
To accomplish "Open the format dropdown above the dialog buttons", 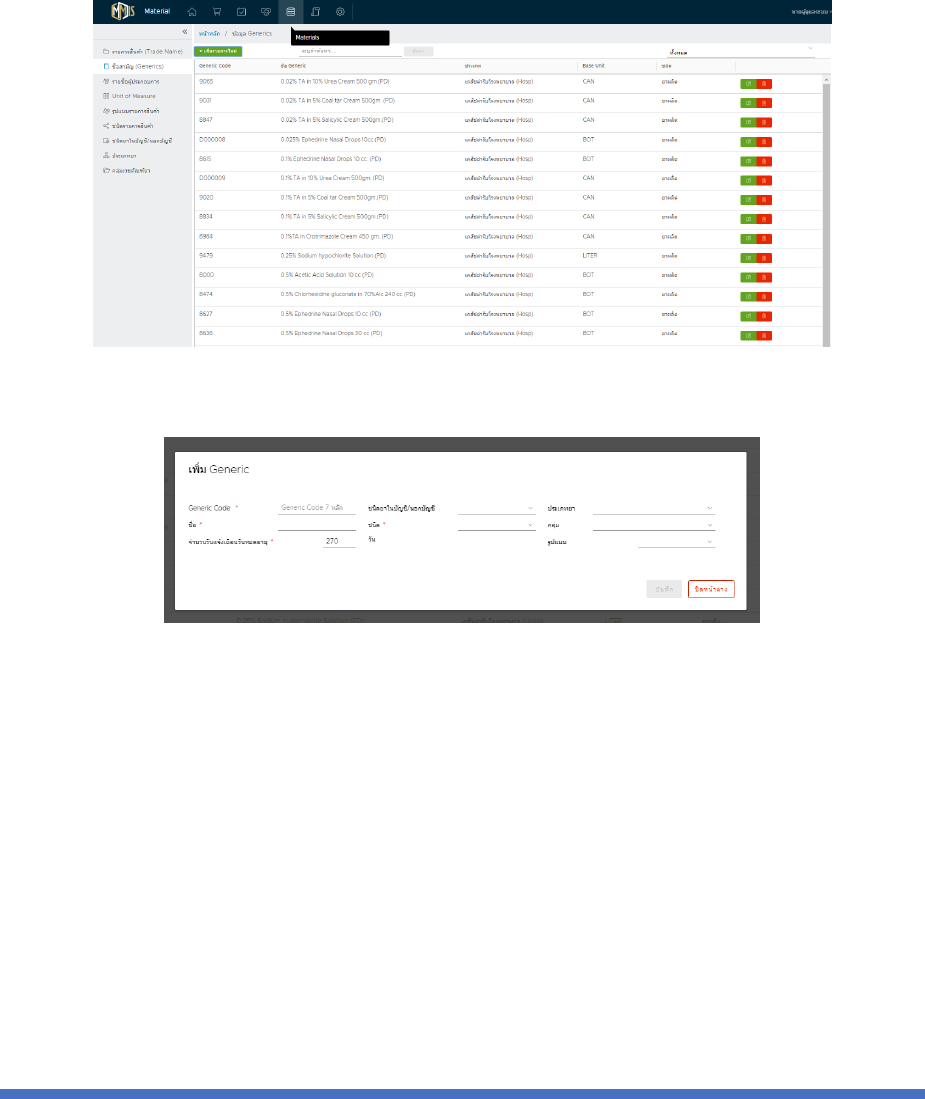I will tap(676, 541).
